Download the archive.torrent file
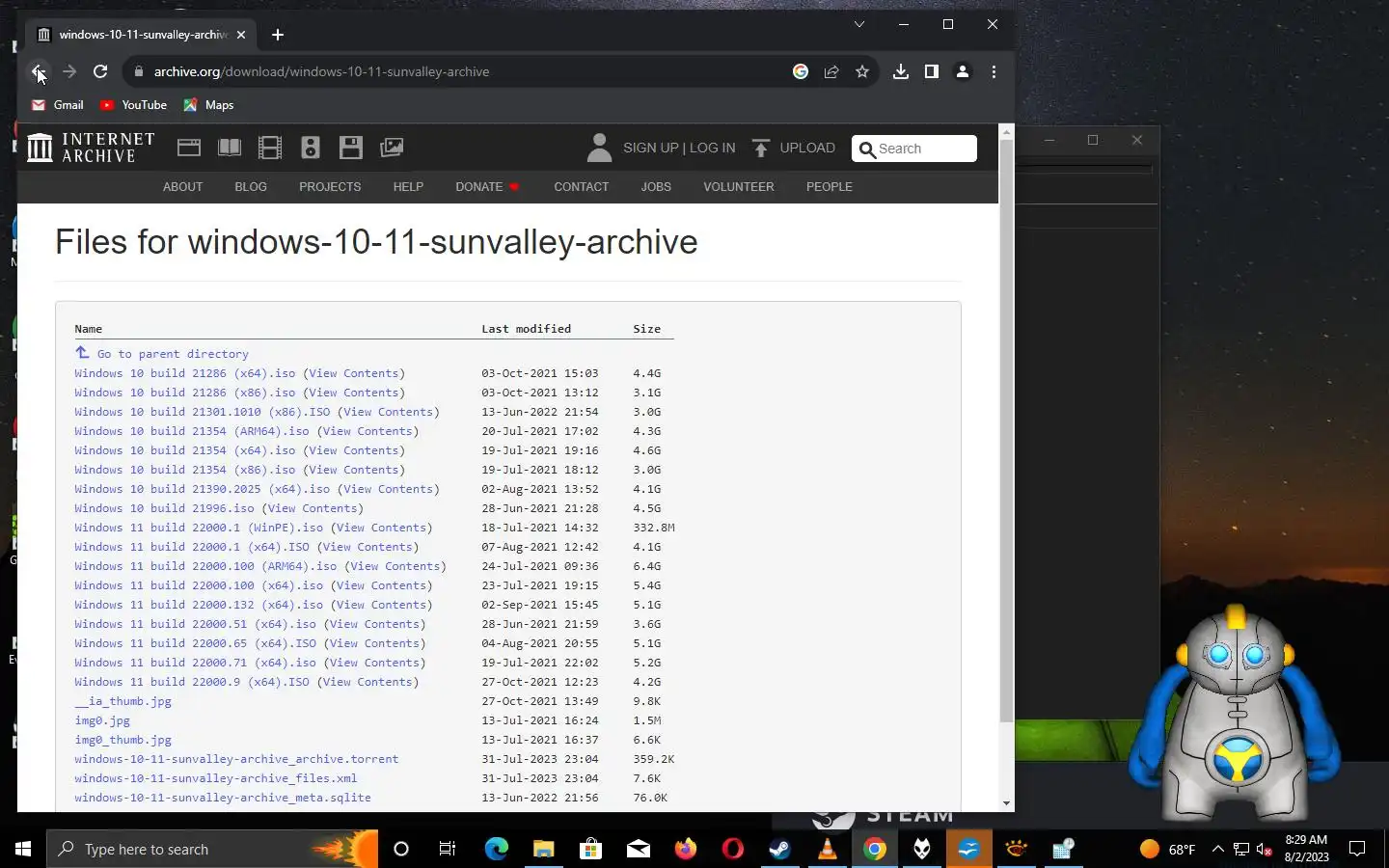Image resolution: width=1389 pixels, height=868 pixels. tap(236, 759)
